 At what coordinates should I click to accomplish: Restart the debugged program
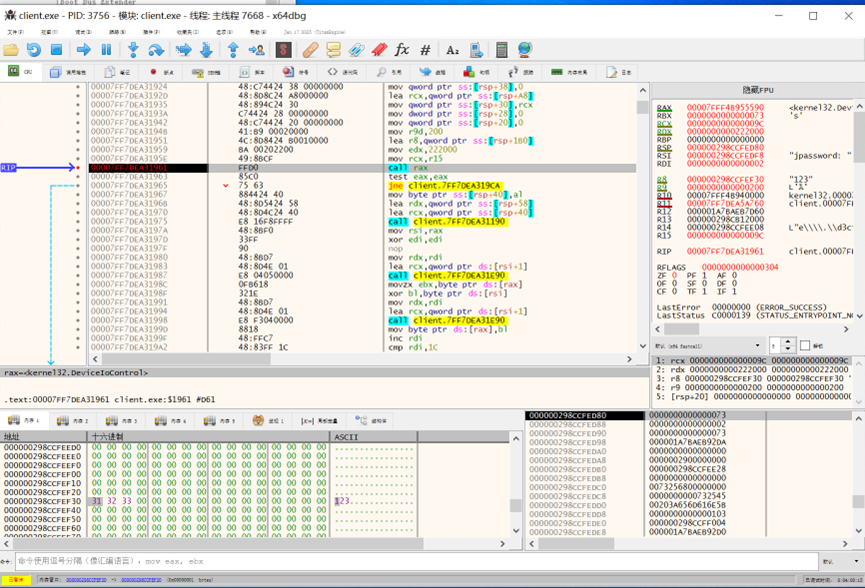34,49
